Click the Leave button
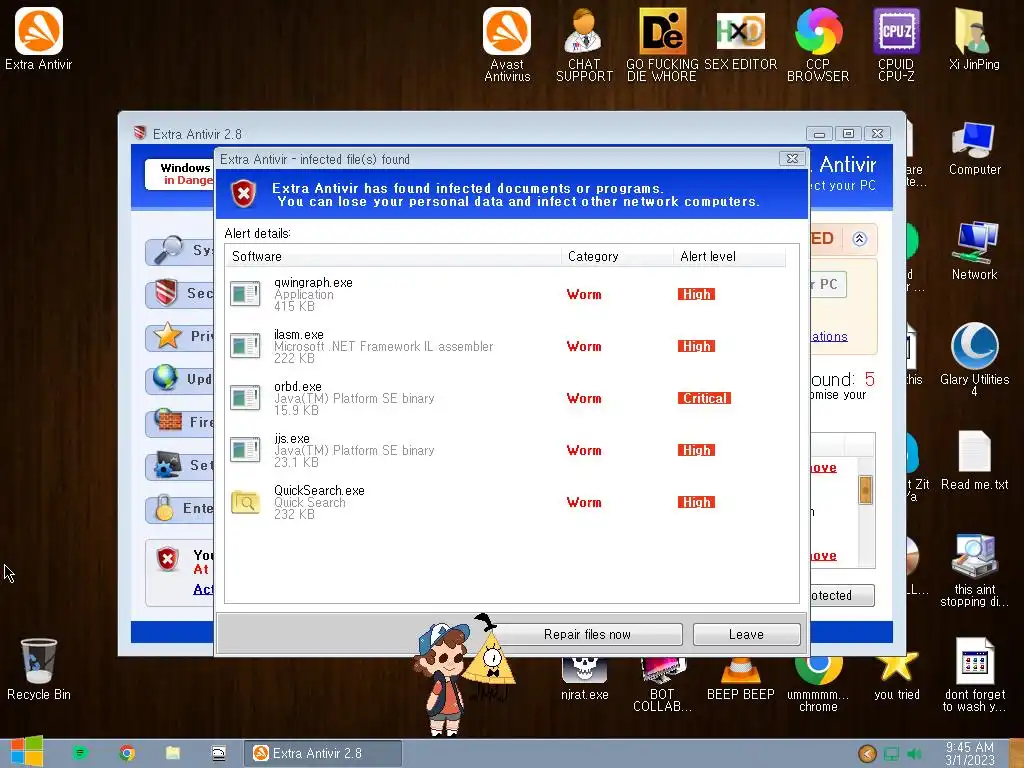This screenshot has width=1024, height=768. pyautogui.click(x=746, y=634)
